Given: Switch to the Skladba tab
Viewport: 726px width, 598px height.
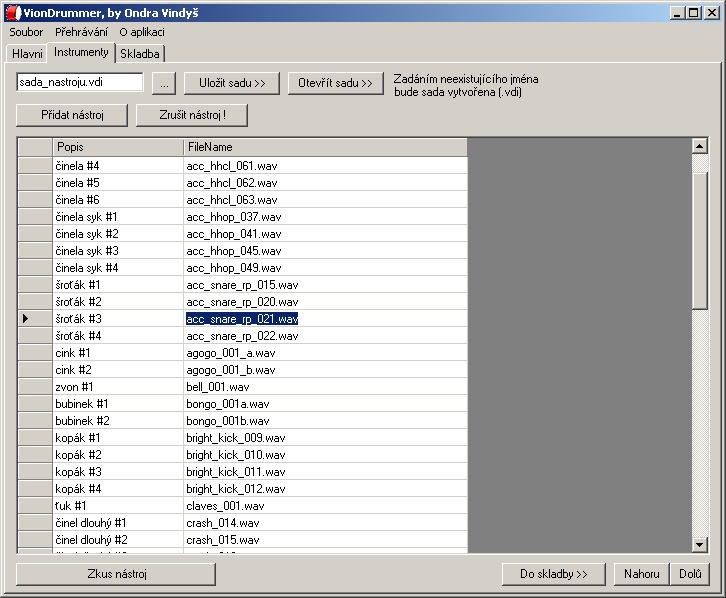Looking at the screenshot, I should (140, 54).
